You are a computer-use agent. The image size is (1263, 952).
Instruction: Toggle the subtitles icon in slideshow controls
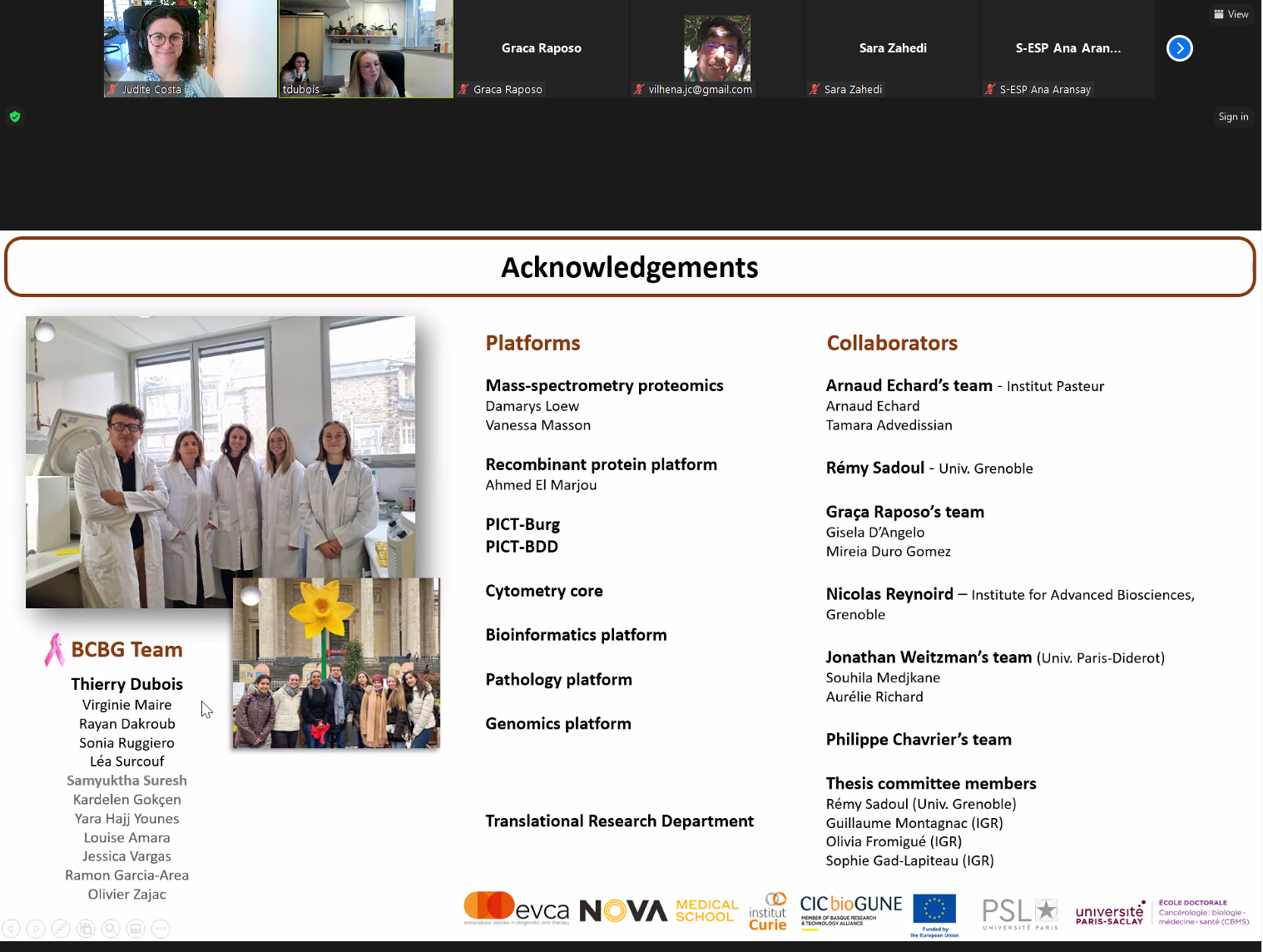[x=136, y=929]
